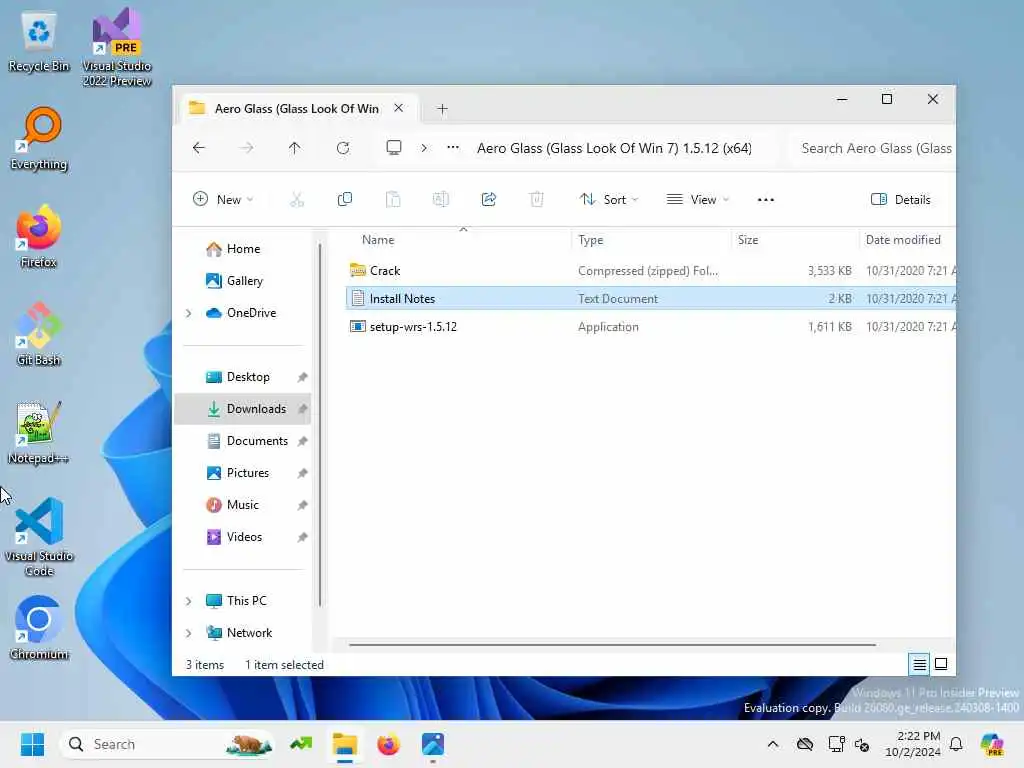This screenshot has width=1024, height=768.
Task: Select Git Bash desktop shortcut
Action: (39, 334)
